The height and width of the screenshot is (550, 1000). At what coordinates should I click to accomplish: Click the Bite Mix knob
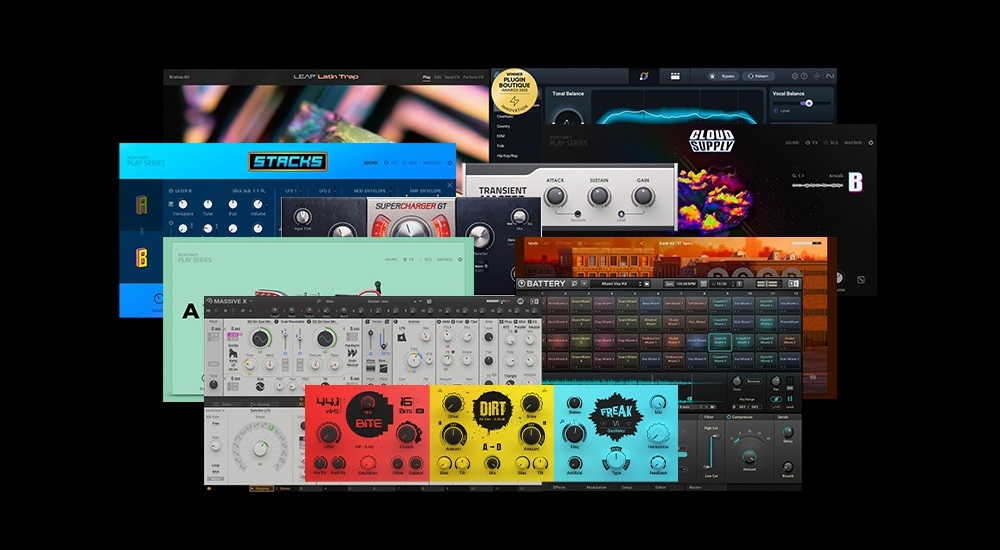(367, 401)
